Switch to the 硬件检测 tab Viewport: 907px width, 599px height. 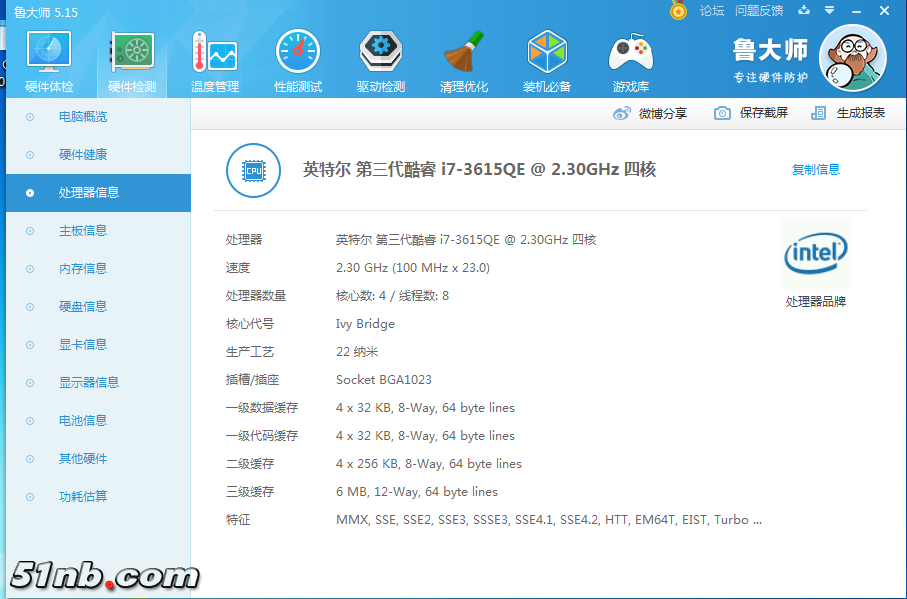[x=130, y=60]
